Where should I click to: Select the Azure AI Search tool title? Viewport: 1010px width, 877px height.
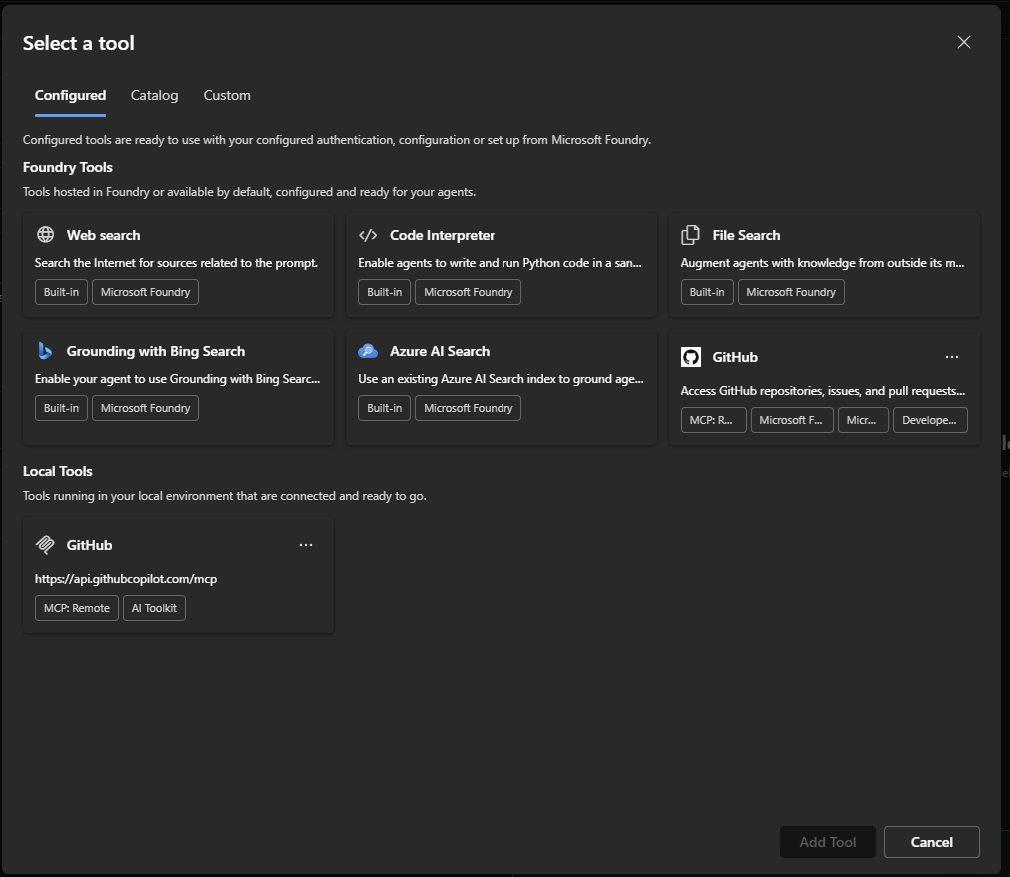[440, 351]
